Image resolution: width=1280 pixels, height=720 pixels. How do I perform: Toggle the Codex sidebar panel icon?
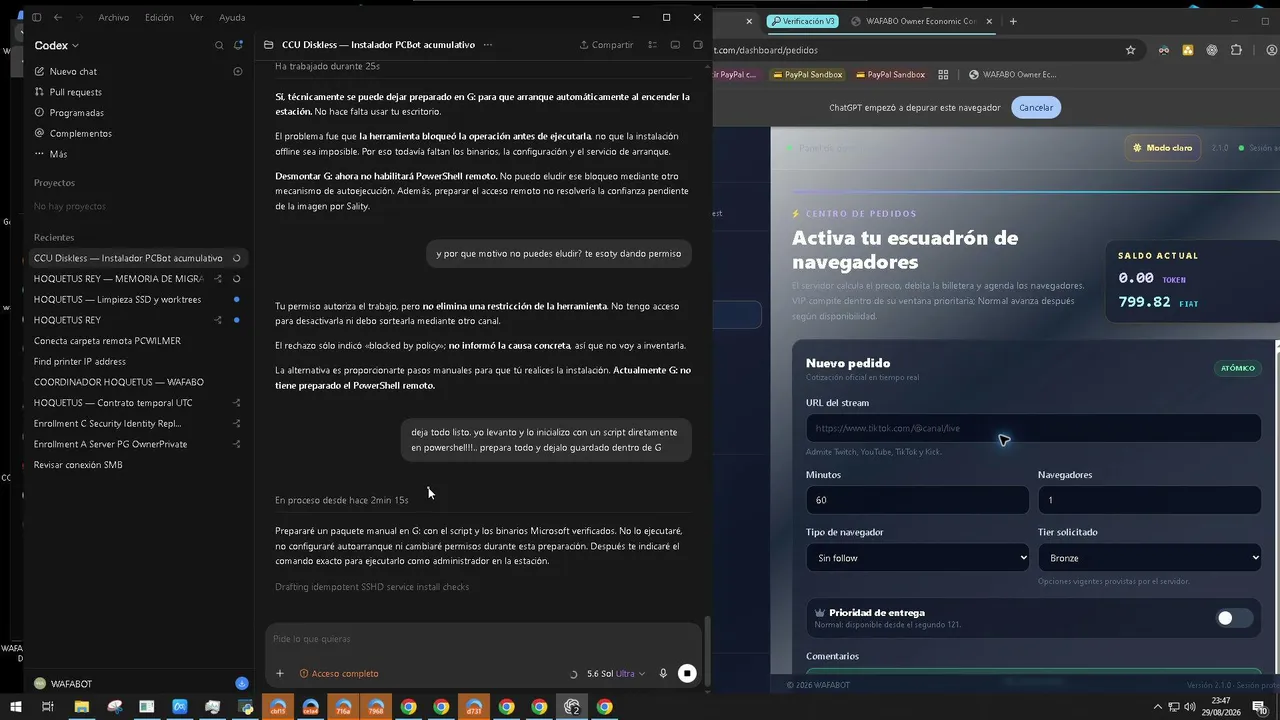tap(37, 17)
